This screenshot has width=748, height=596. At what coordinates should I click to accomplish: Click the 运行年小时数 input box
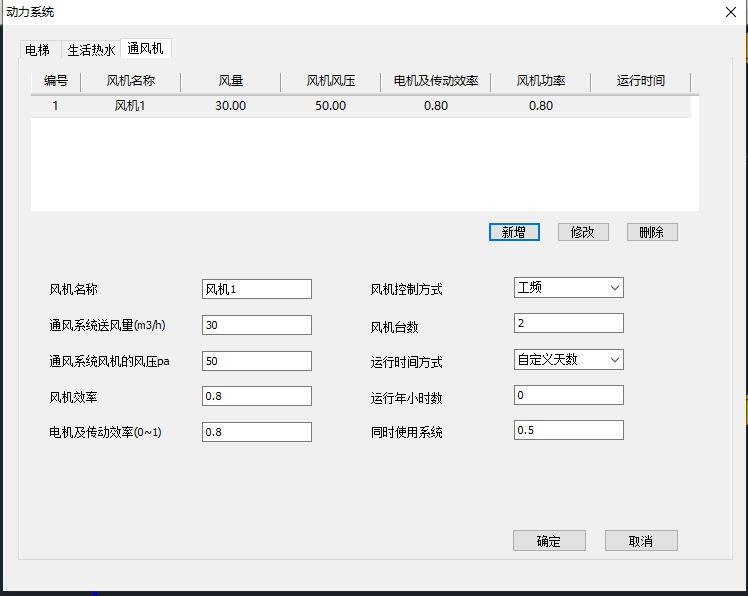point(568,395)
